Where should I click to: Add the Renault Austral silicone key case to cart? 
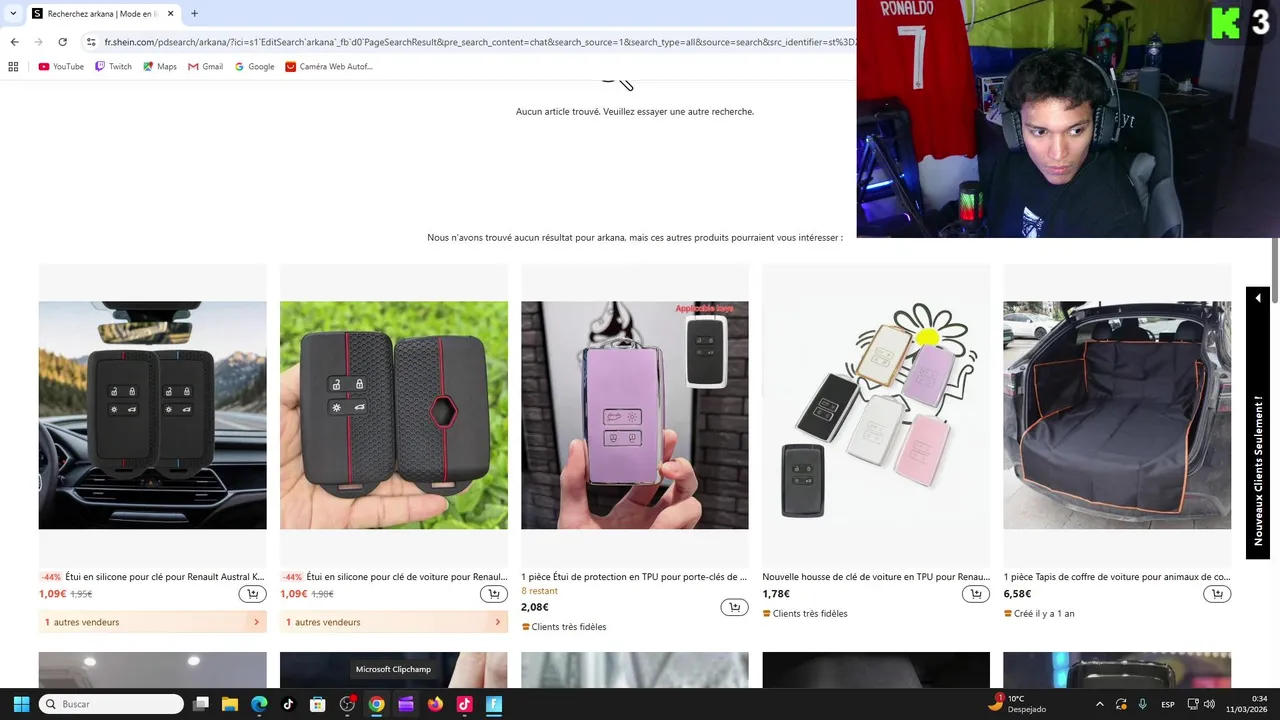pos(252,594)
